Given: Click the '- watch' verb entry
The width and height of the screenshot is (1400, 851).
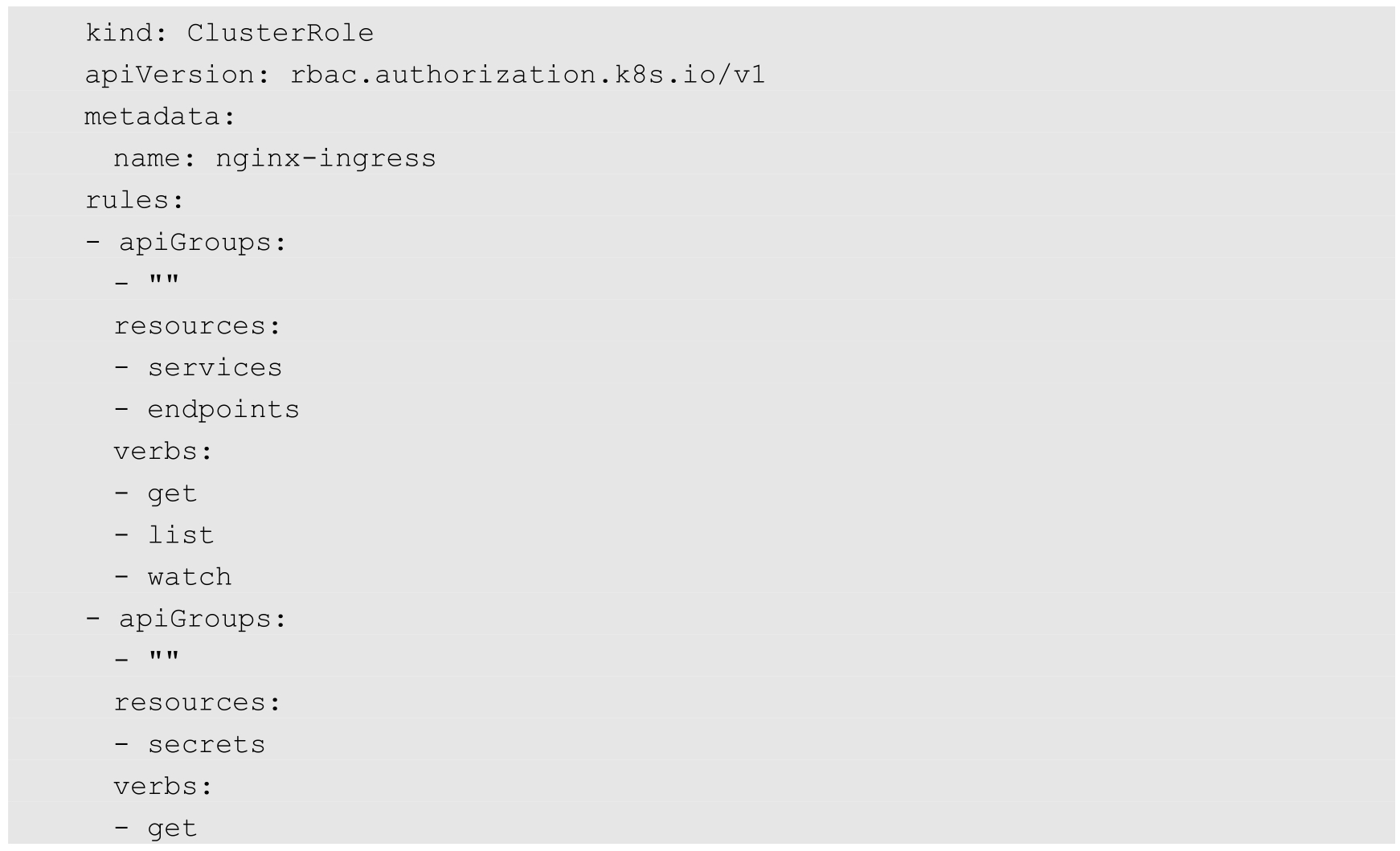Looking at the screenshot, I should (173, 577).
